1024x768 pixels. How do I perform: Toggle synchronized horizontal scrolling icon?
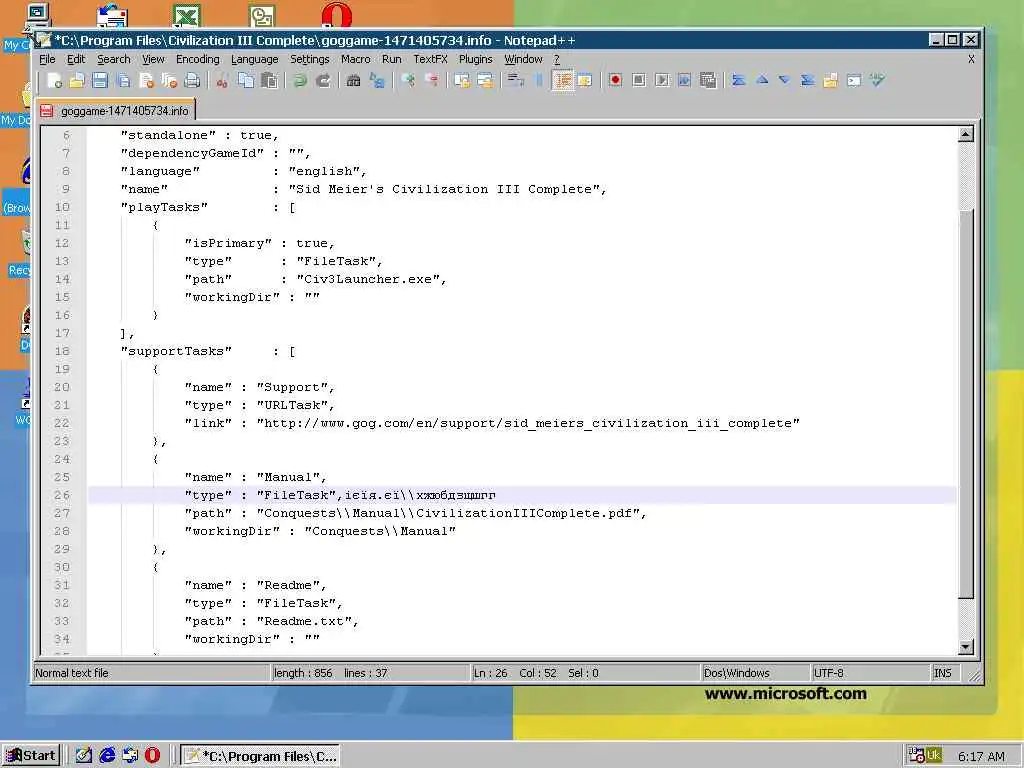point(485,80)
